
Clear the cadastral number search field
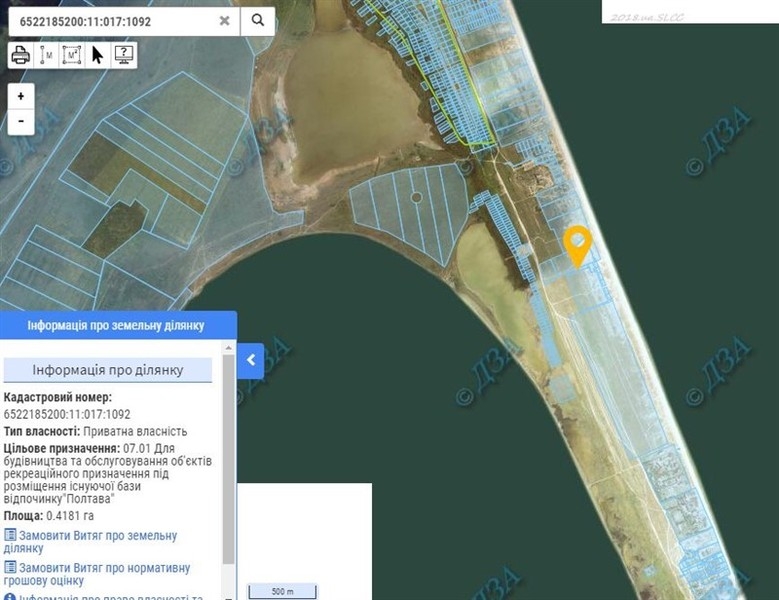coord(224,20)
